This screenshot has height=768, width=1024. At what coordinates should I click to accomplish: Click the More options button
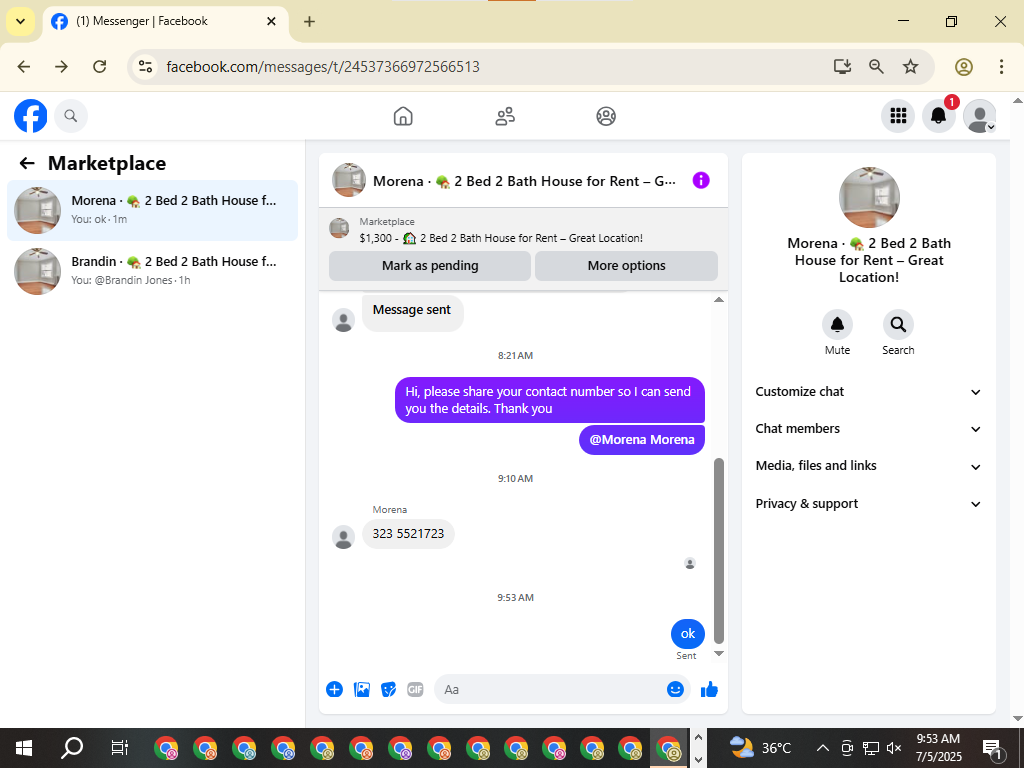coord(626,266)
